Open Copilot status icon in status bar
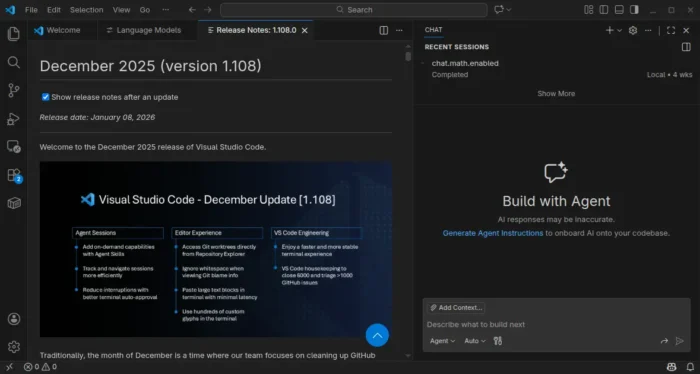Viewport: 700px width, 374px height. [671, 367]
